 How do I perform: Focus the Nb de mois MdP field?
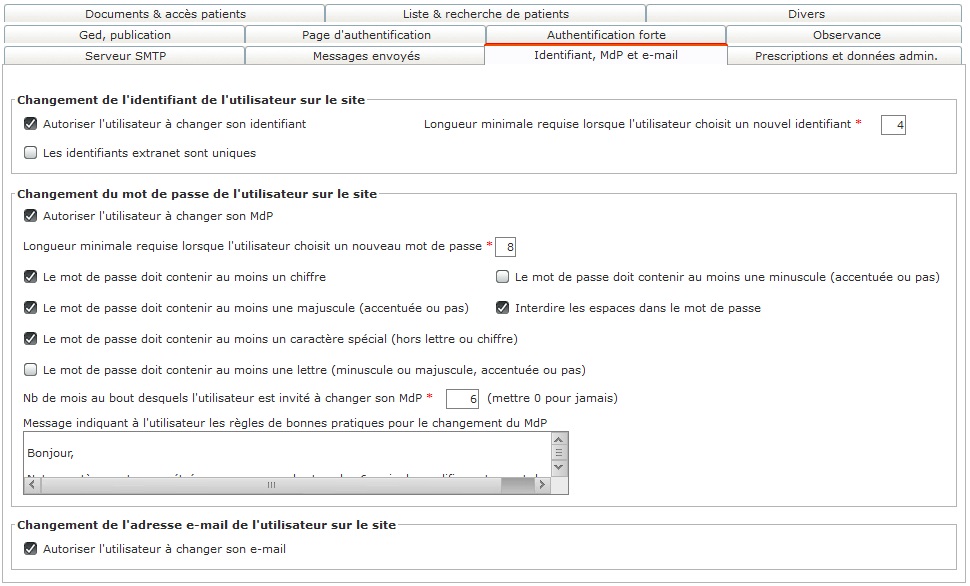[462, 399]
